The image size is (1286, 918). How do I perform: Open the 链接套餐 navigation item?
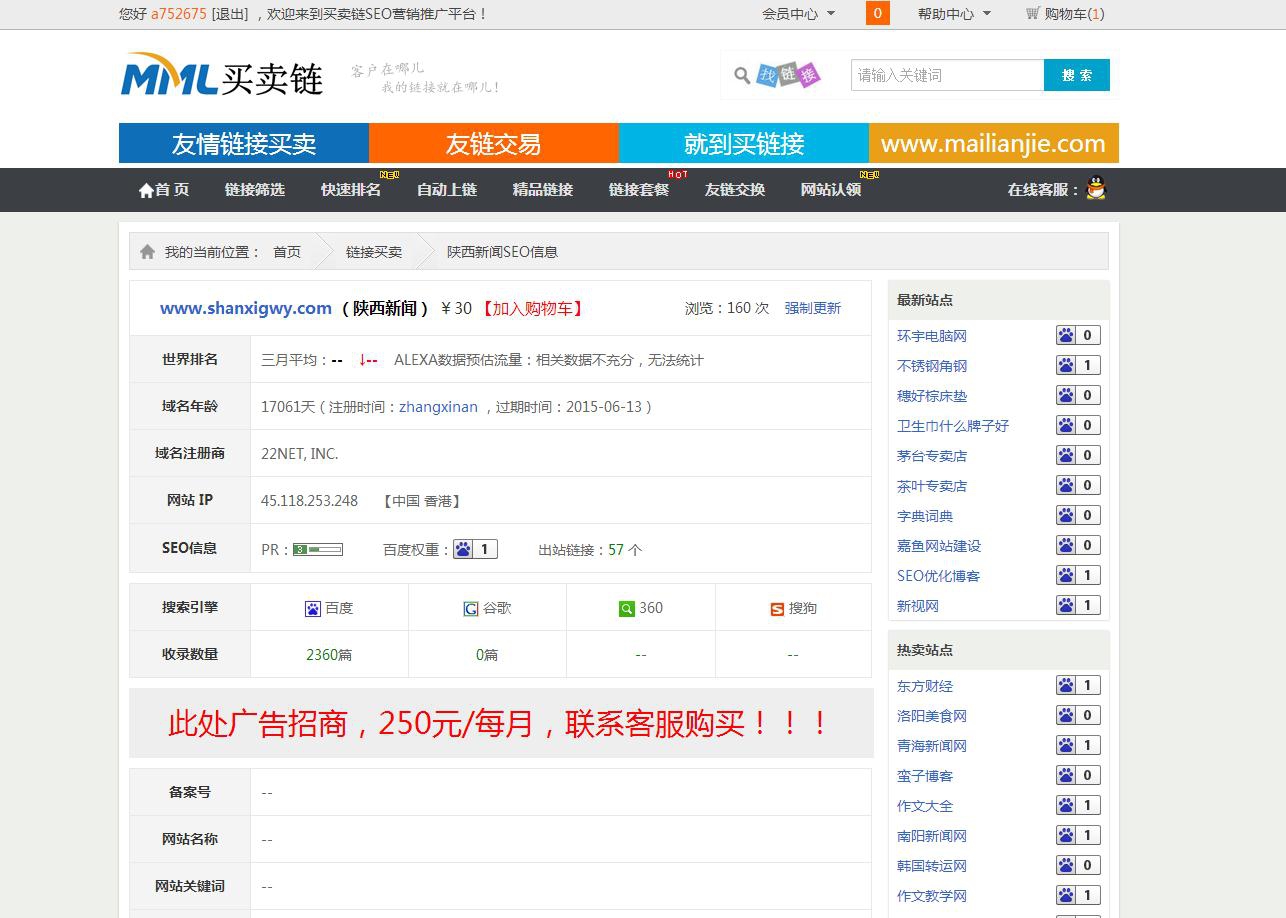(x=639, y=189)
